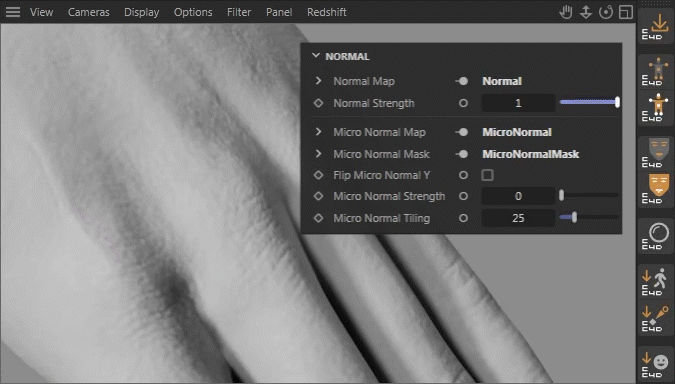
Task: Select the pan camera hand icon
Action: [566, 12]
